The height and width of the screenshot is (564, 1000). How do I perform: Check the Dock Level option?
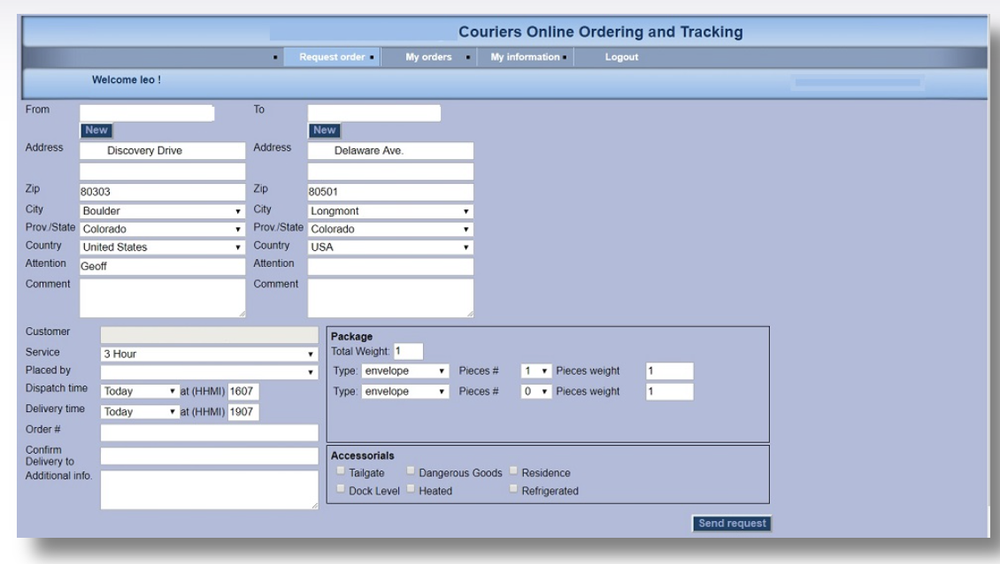[x=341, y=489]
